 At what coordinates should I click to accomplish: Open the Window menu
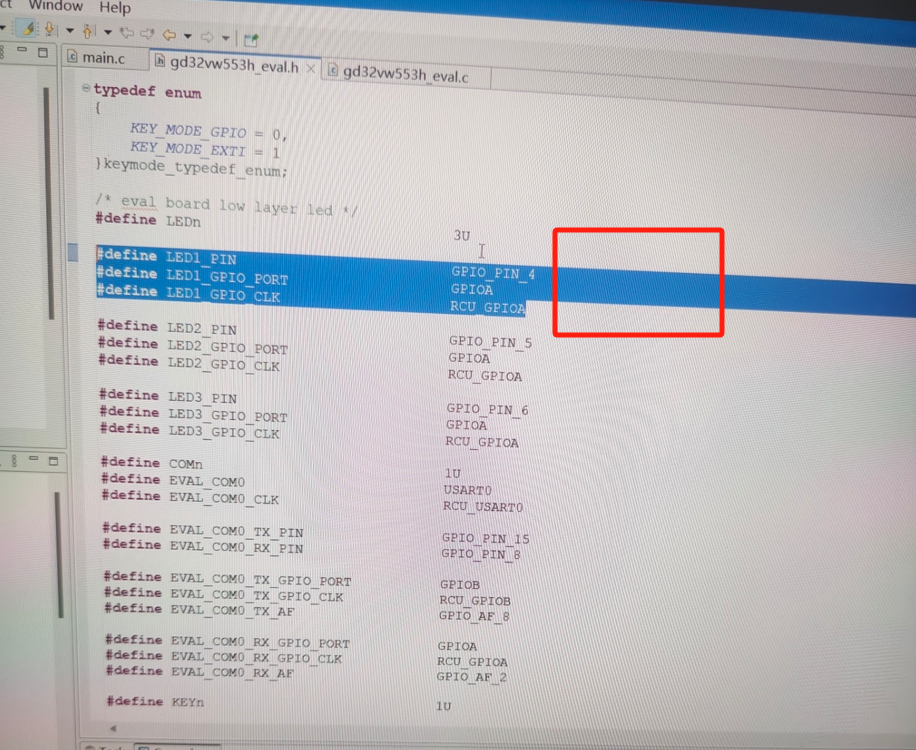tap(55, 6)
